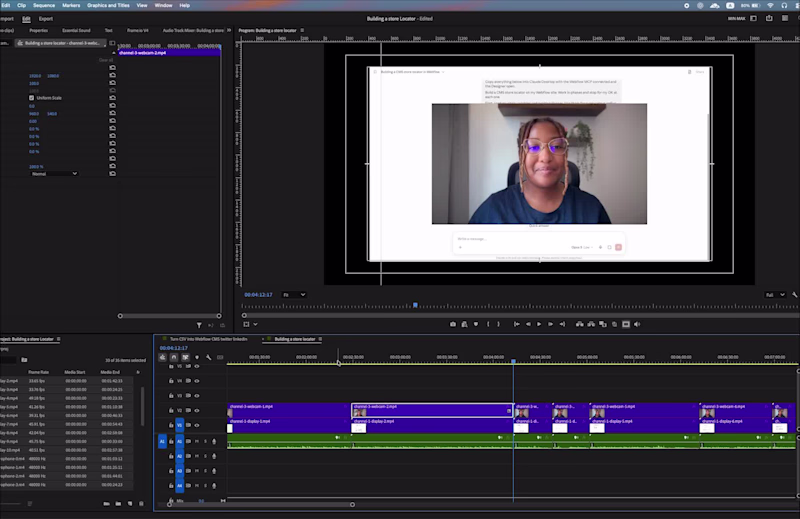Click the Program monitor playhead on scrub bar
This screenshot has height=519, width=800.
(x=415, y=305)
